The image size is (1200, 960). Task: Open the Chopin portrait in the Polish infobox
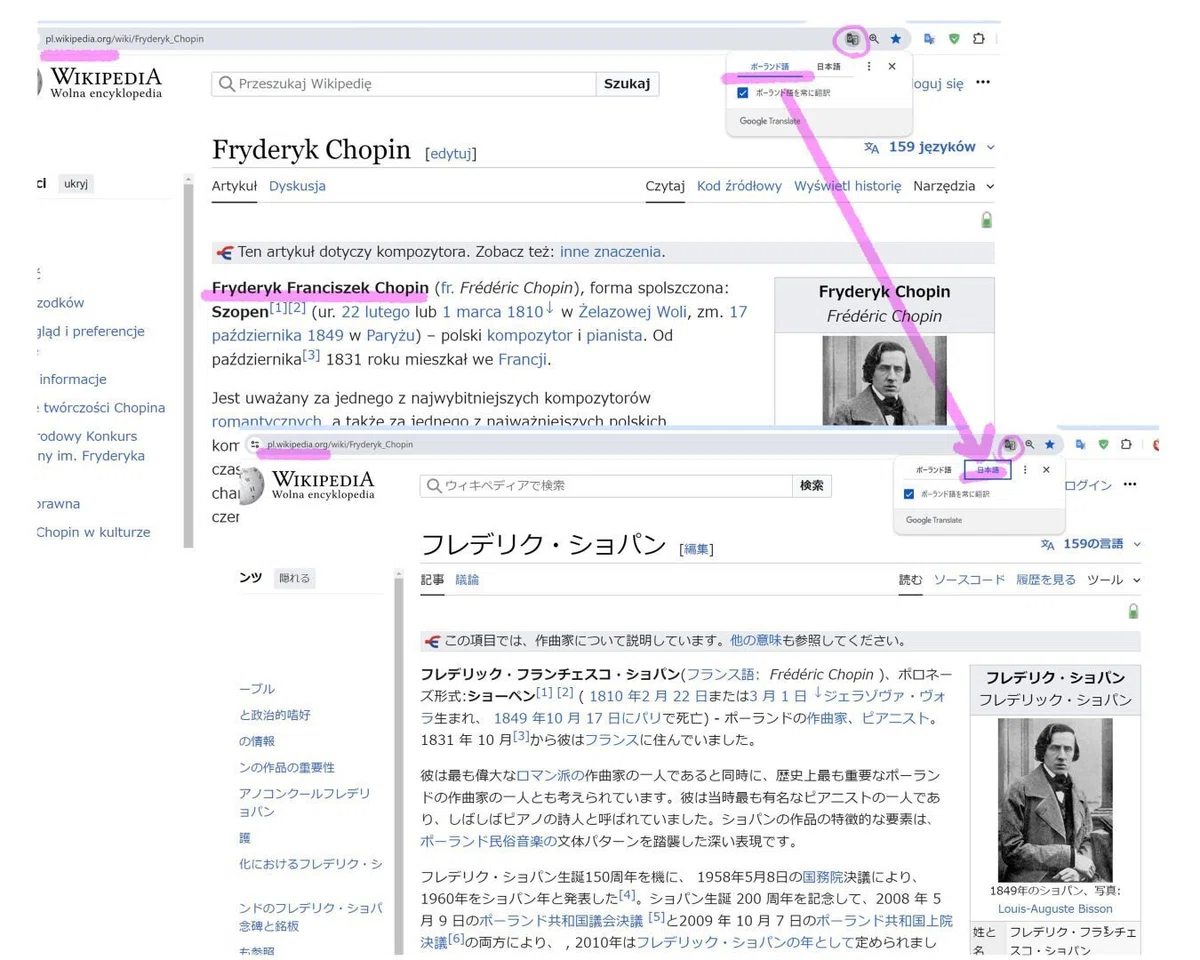884,380
